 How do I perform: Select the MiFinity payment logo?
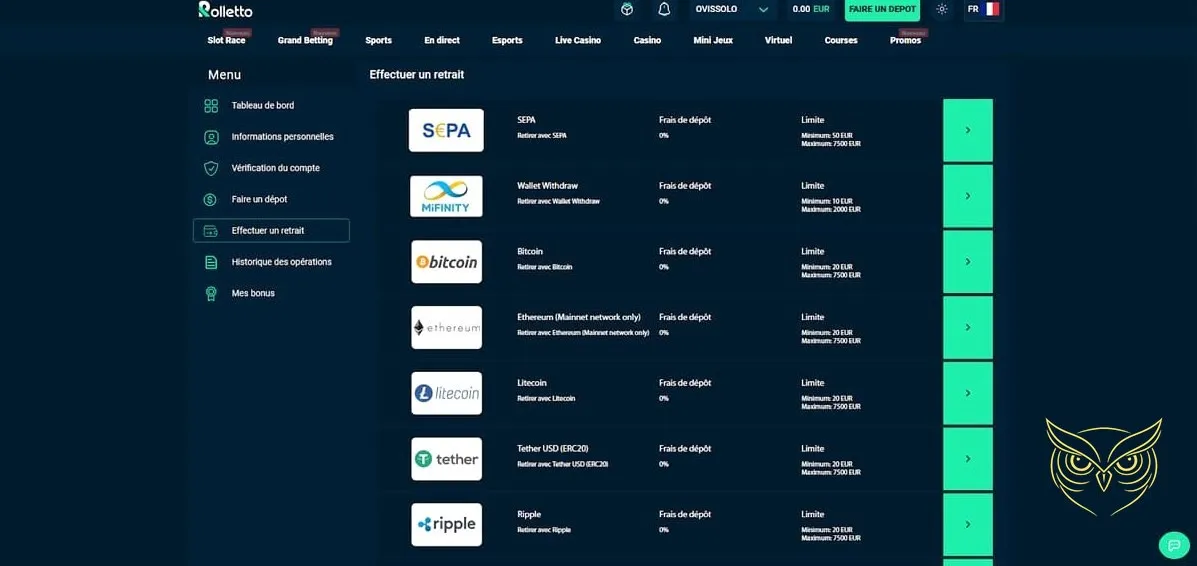coord(446,196)
